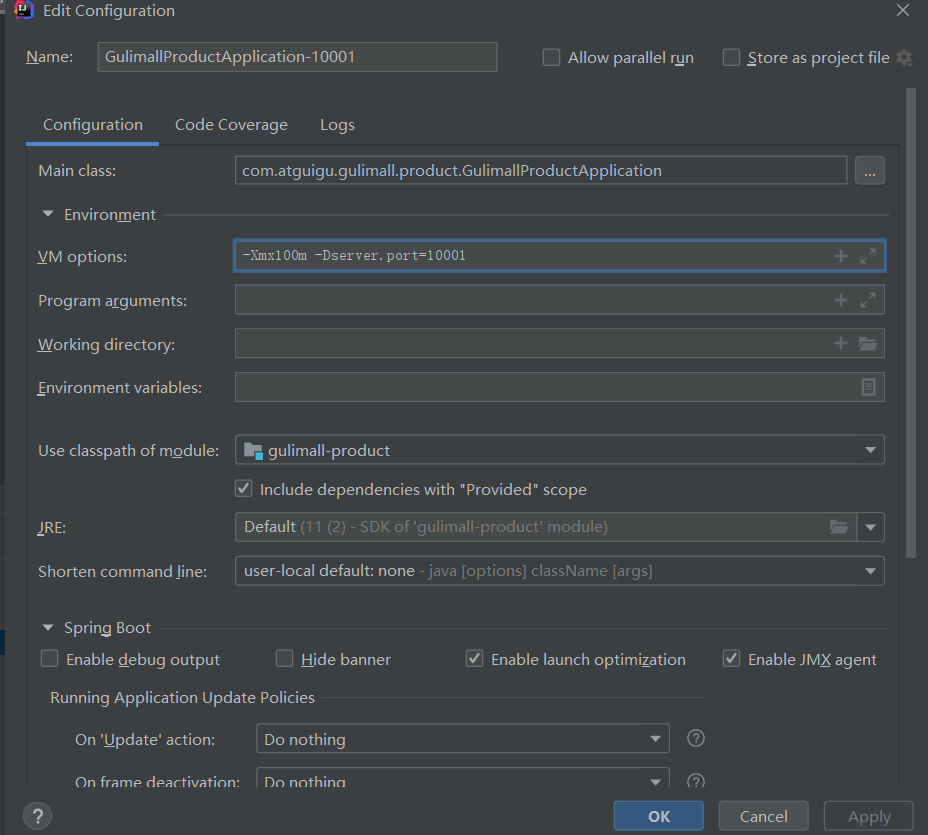Click the Name input field
The width and height of the screenshot is (928, 835).
[297, 57]
